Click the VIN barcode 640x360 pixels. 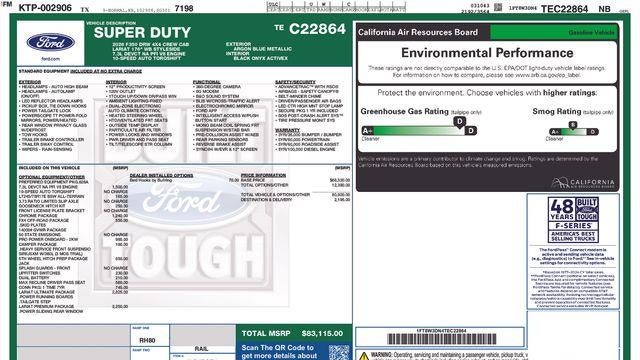[442, 339]
